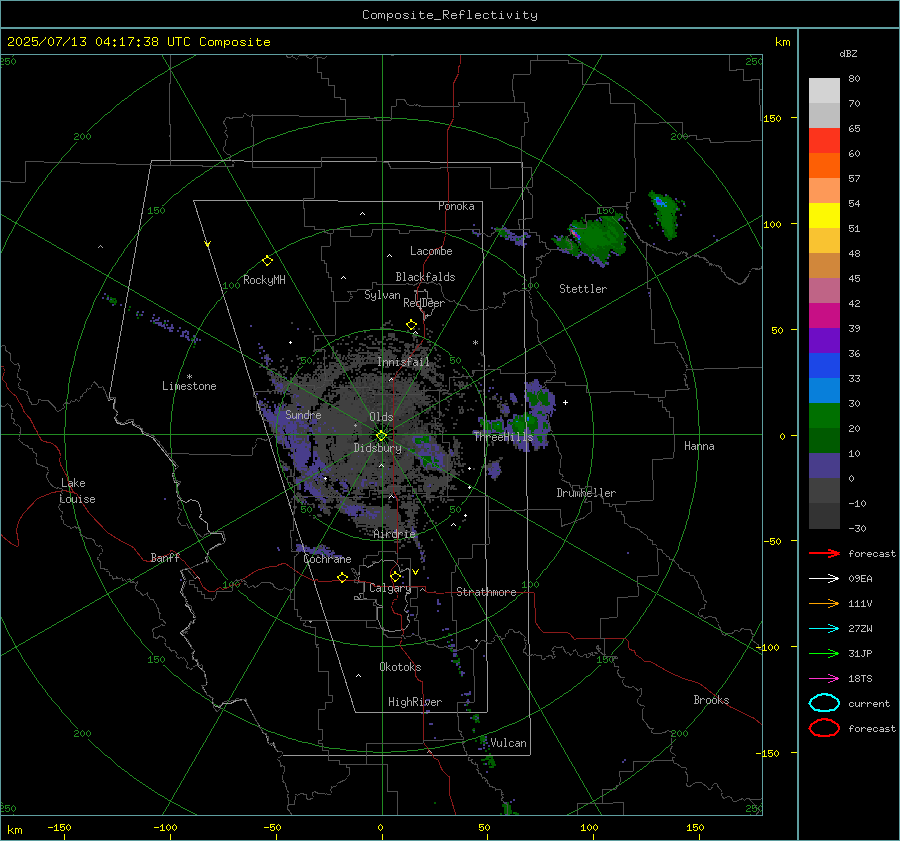
Task: Click the Strathmore town label
Action: coord(486,592)
